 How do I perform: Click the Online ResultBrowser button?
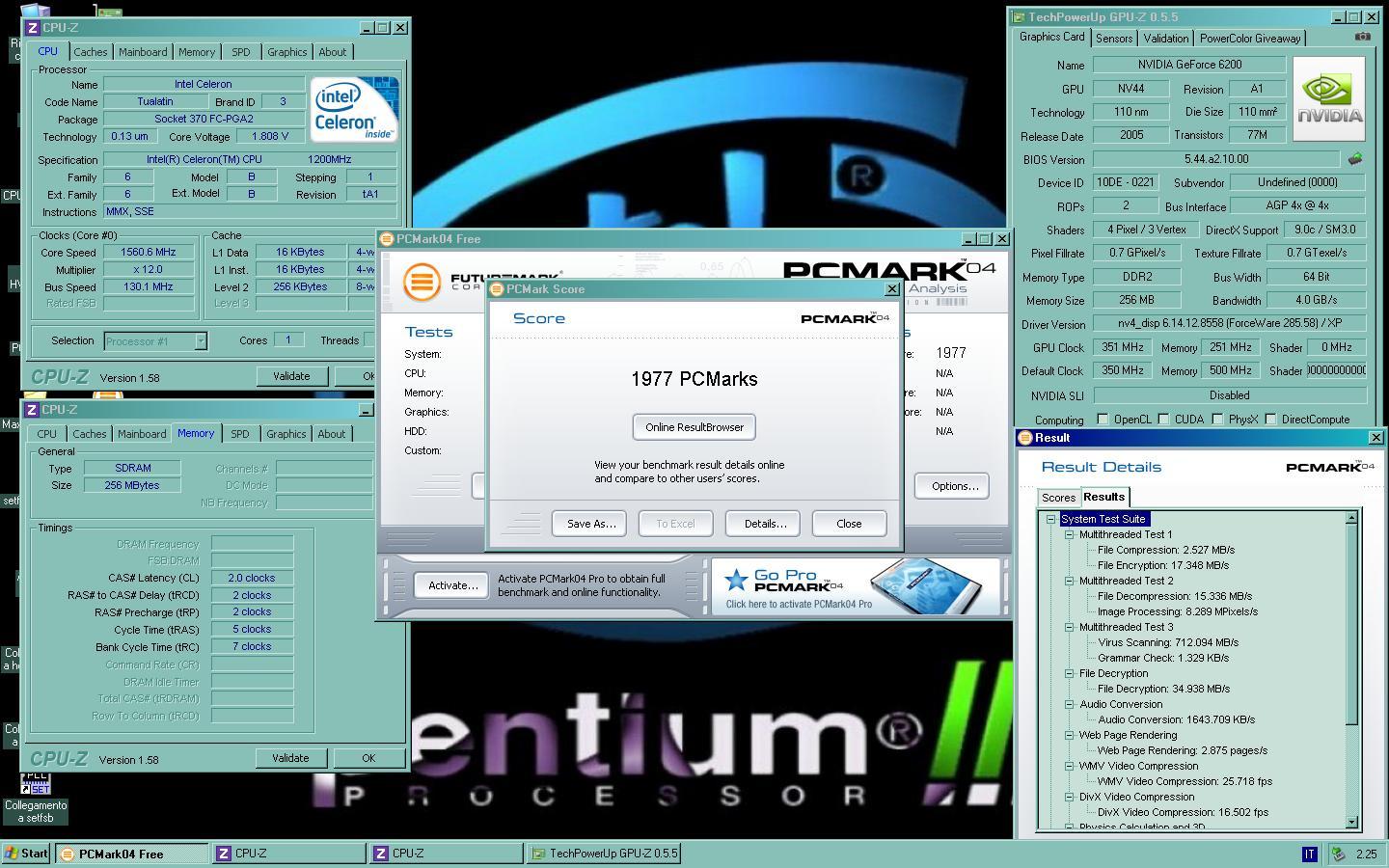click(x=694, y=427)
